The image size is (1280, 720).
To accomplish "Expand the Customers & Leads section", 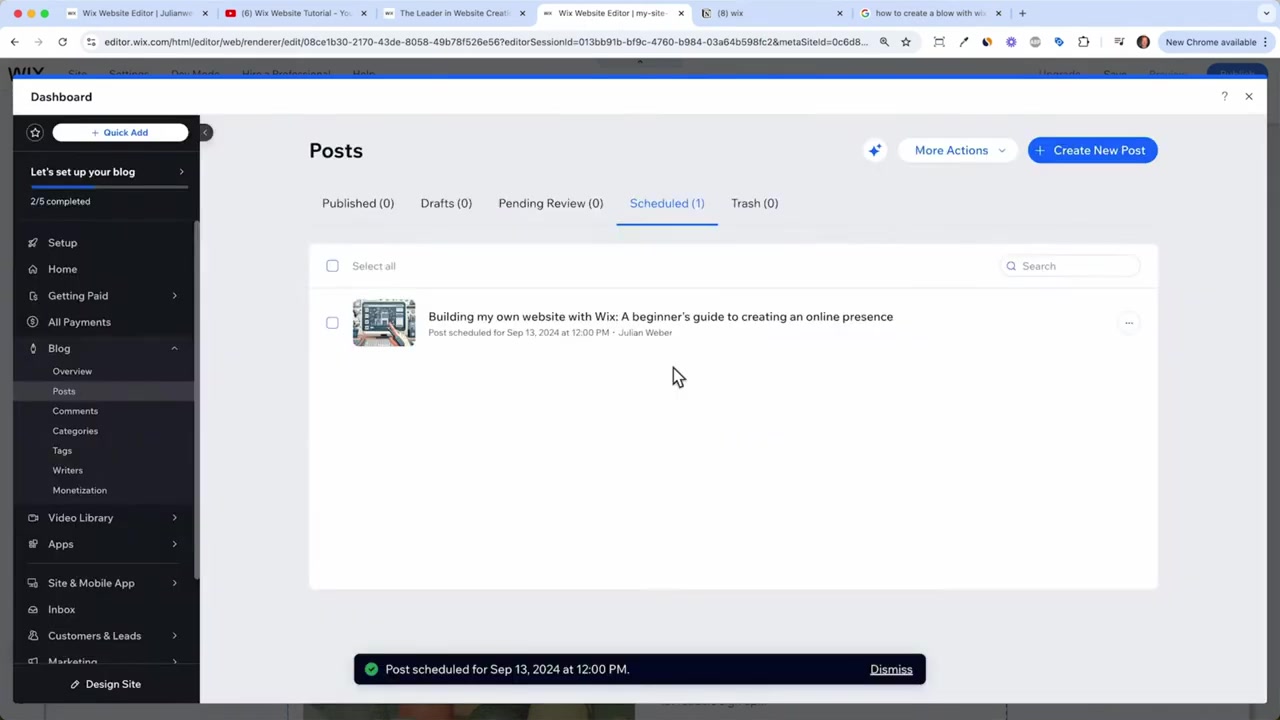I will (174, 636).
